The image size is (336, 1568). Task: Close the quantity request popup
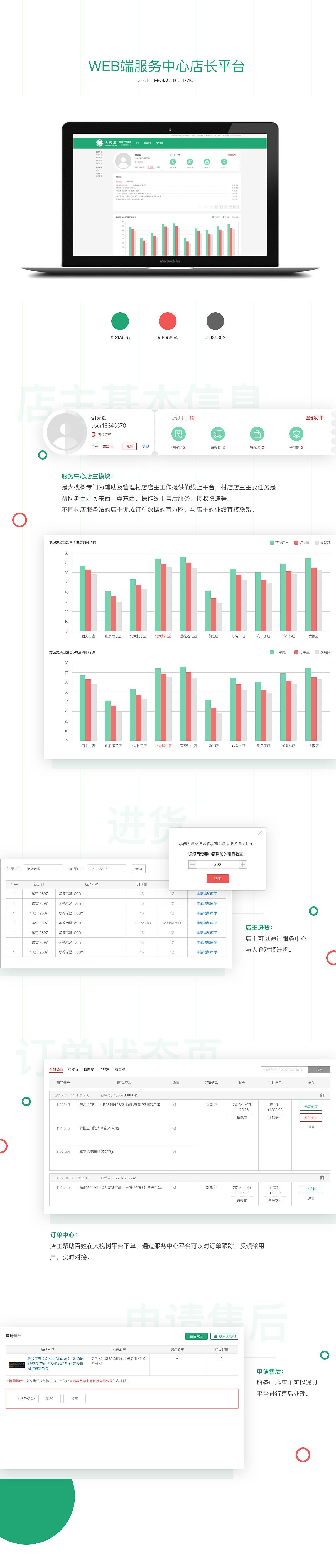[x=260, y=832]
